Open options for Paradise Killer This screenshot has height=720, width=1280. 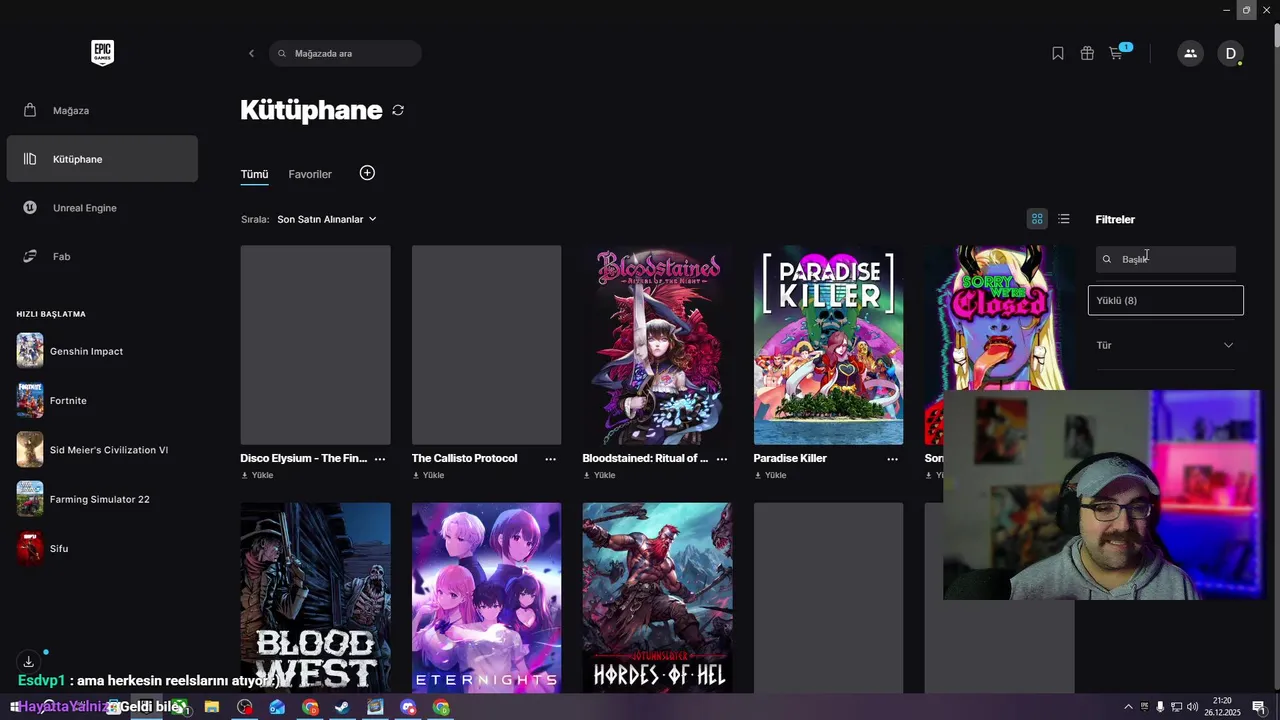coord(893,458)
